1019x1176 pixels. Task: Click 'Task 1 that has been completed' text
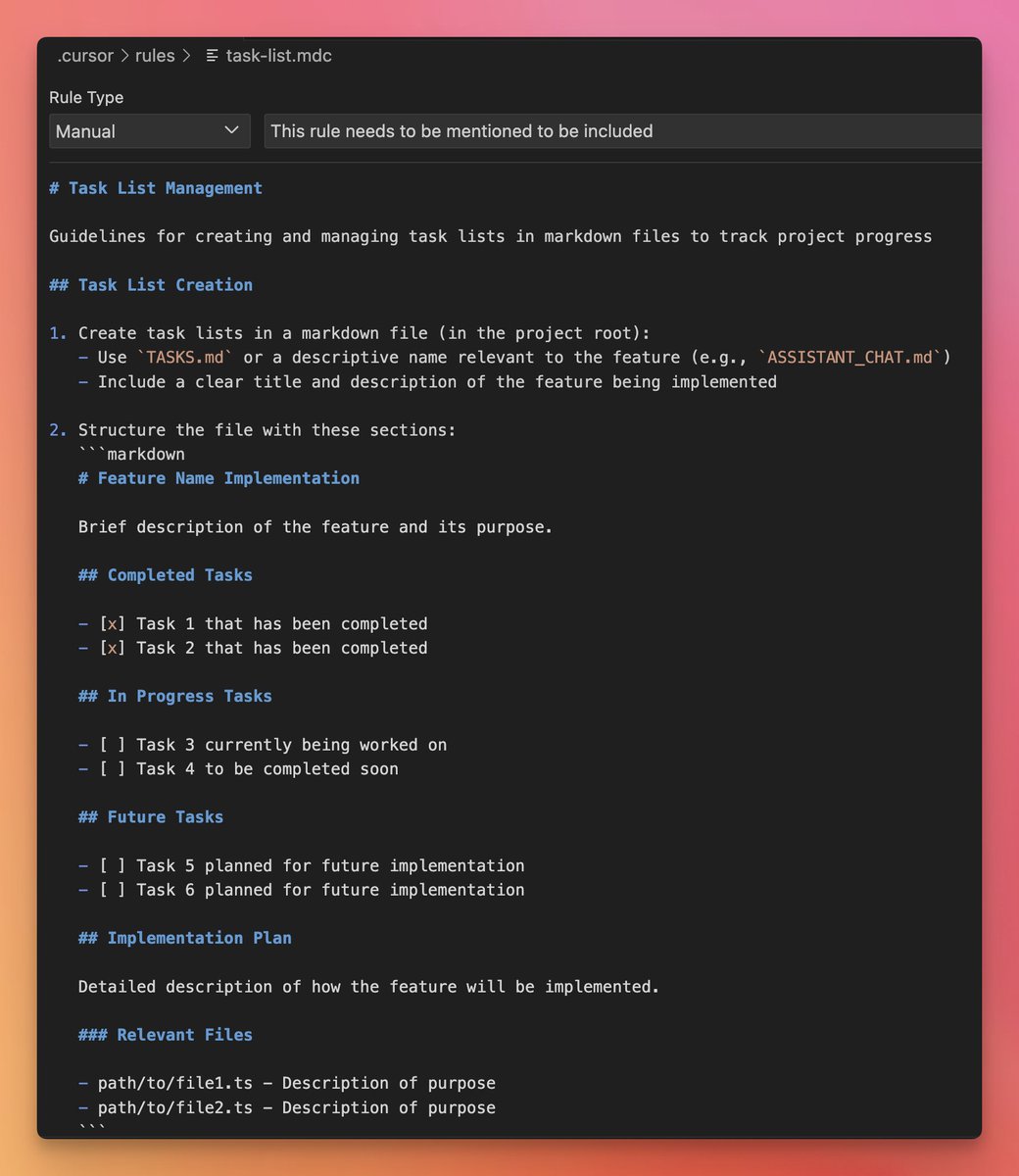[282, 624]
